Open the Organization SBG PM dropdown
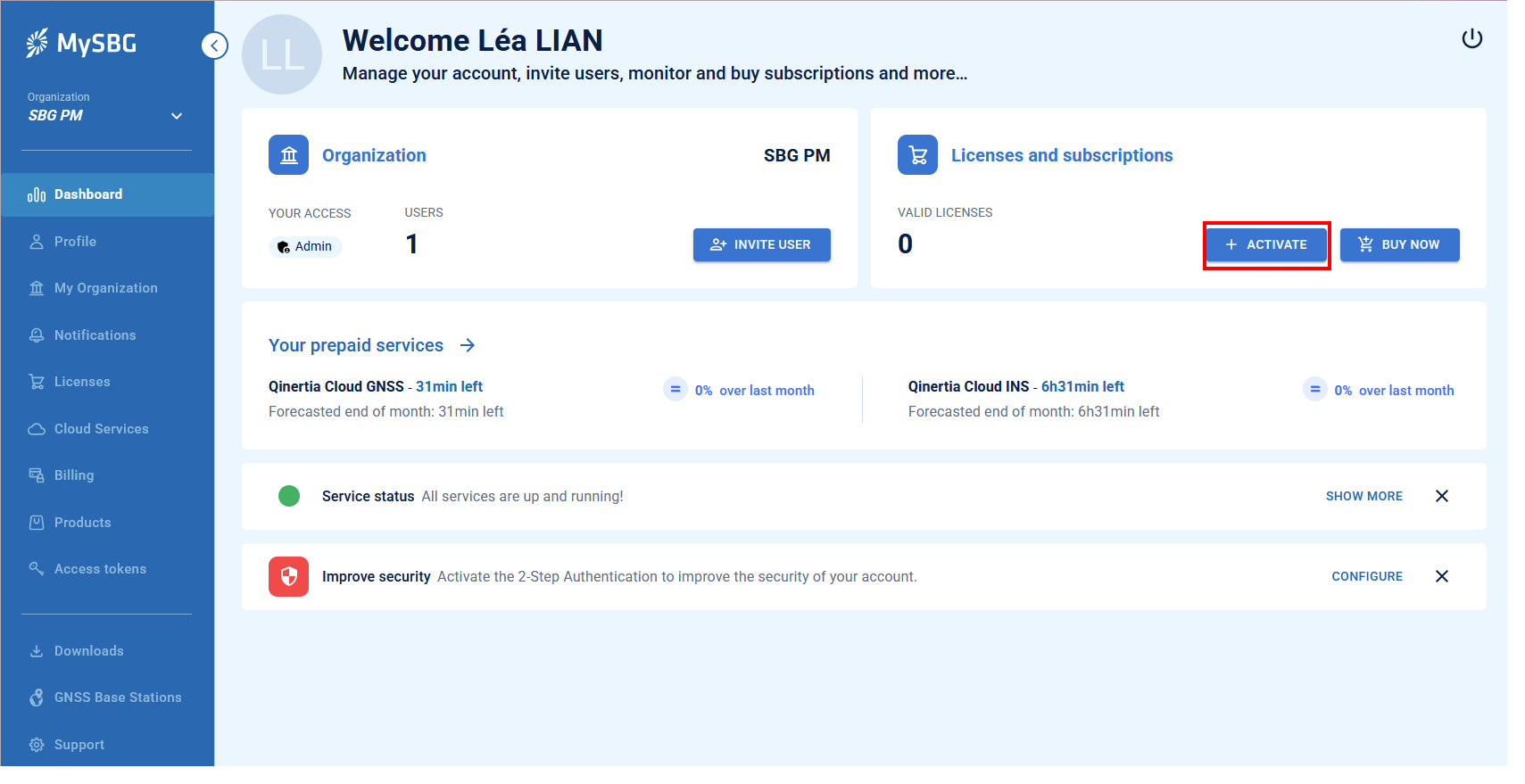 105,108
